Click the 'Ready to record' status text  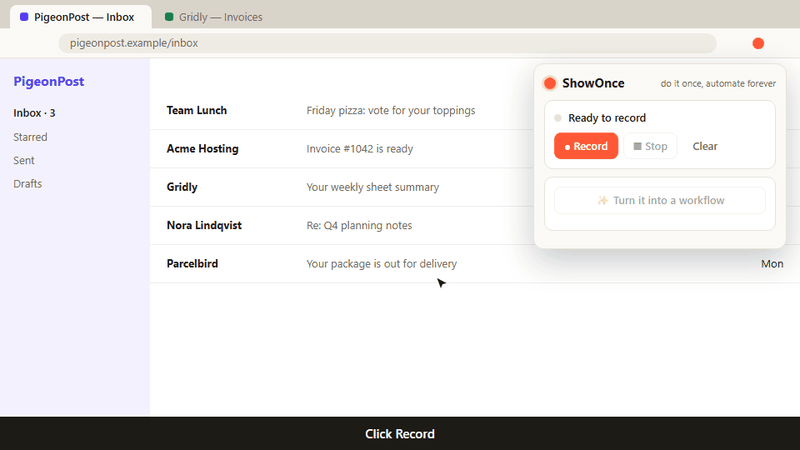607,118
